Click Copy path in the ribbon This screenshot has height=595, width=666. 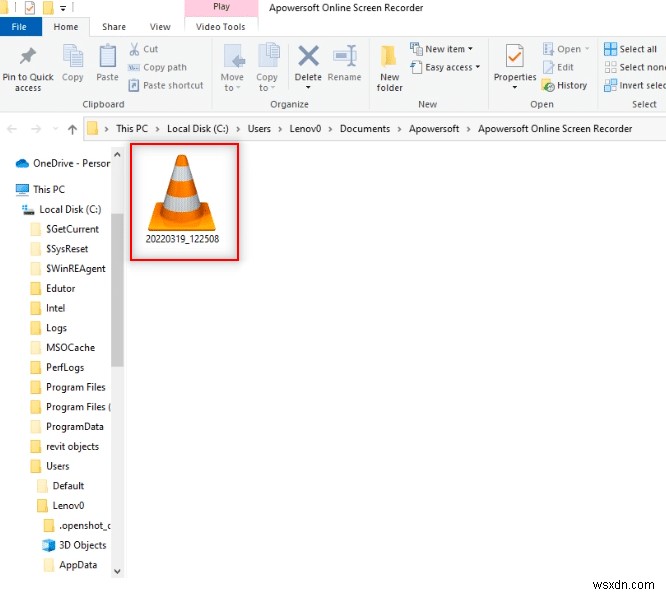coord(157,67)
